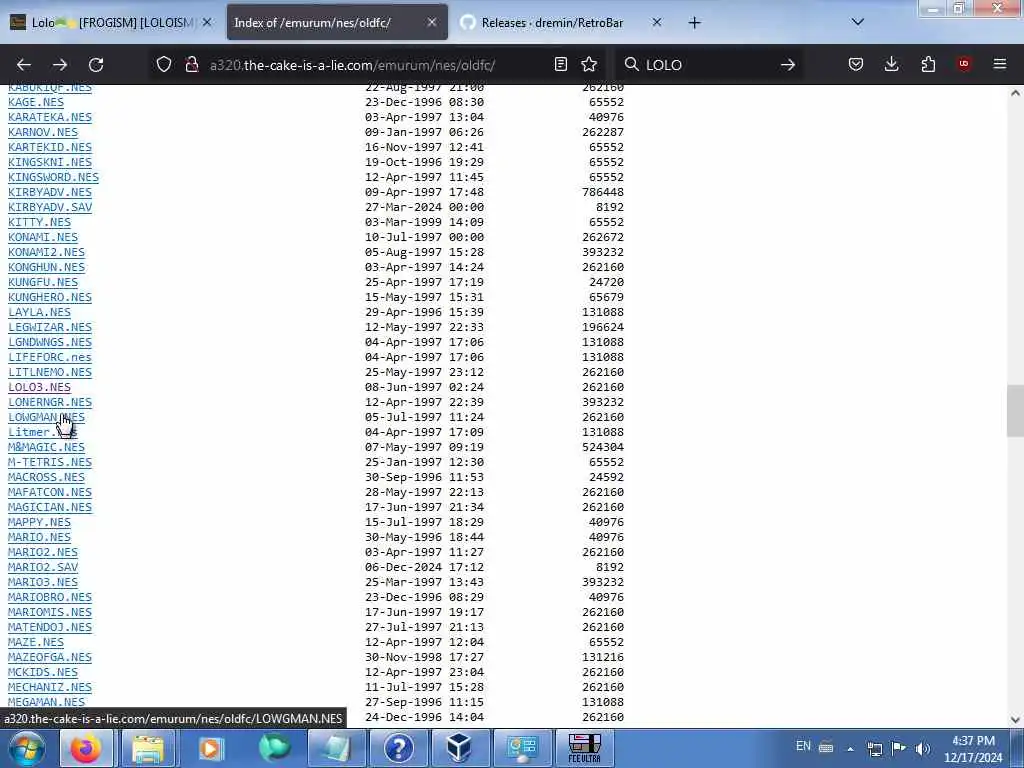
Task: Close the Lolo FROGISM tab
Action: pyautogui.click(x=207, y=22)
